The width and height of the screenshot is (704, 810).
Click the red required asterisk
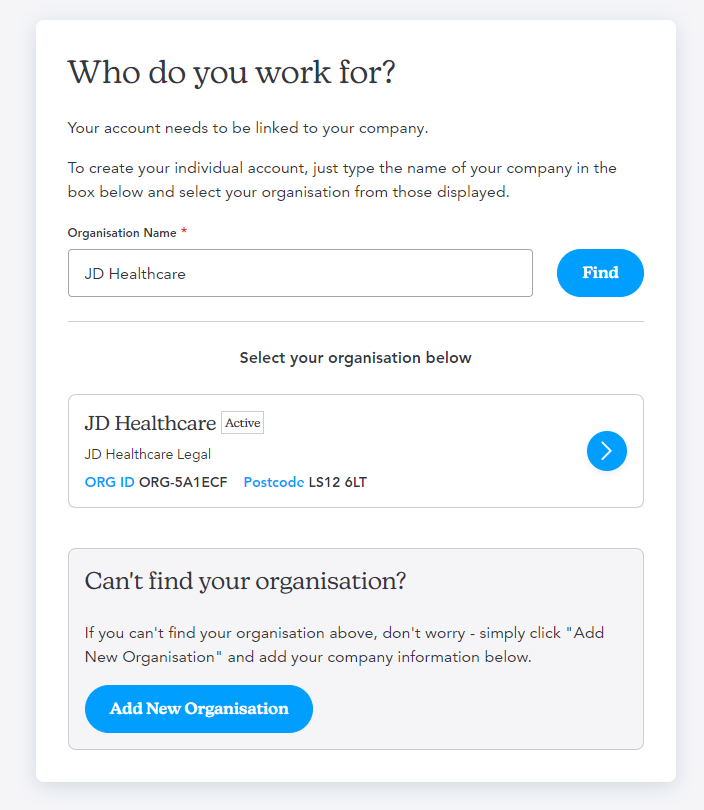click(184, 231)
